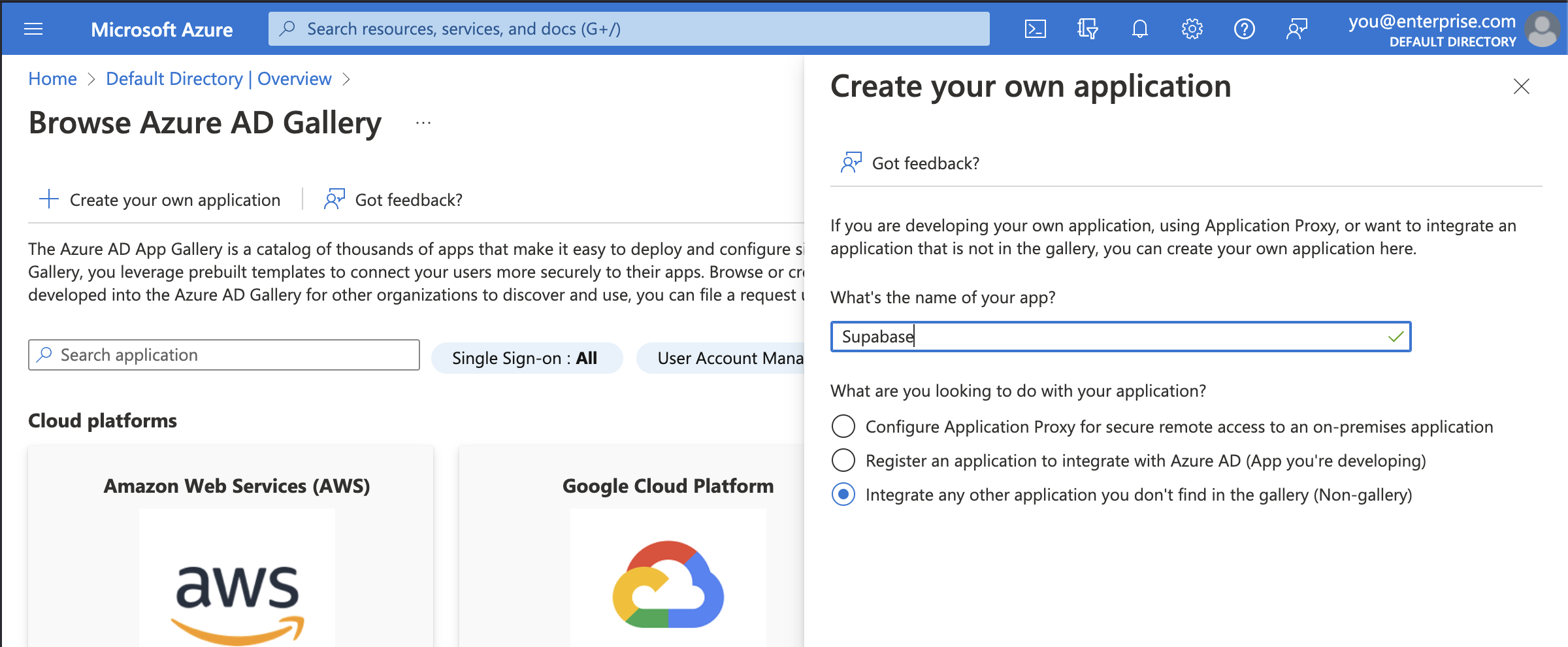Viewport: 1568px width, 647px height.
Task: Open the ellipsis menu next to Browse Azure AD Gallery
Action: click(423, 122)
